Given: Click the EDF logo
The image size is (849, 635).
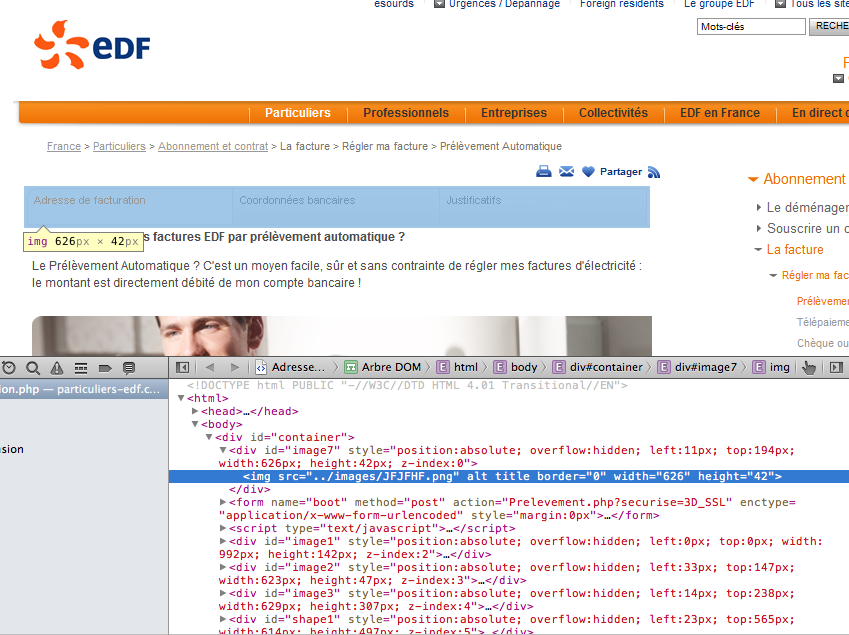Looking at the screenshot, I should pos(92,47).
